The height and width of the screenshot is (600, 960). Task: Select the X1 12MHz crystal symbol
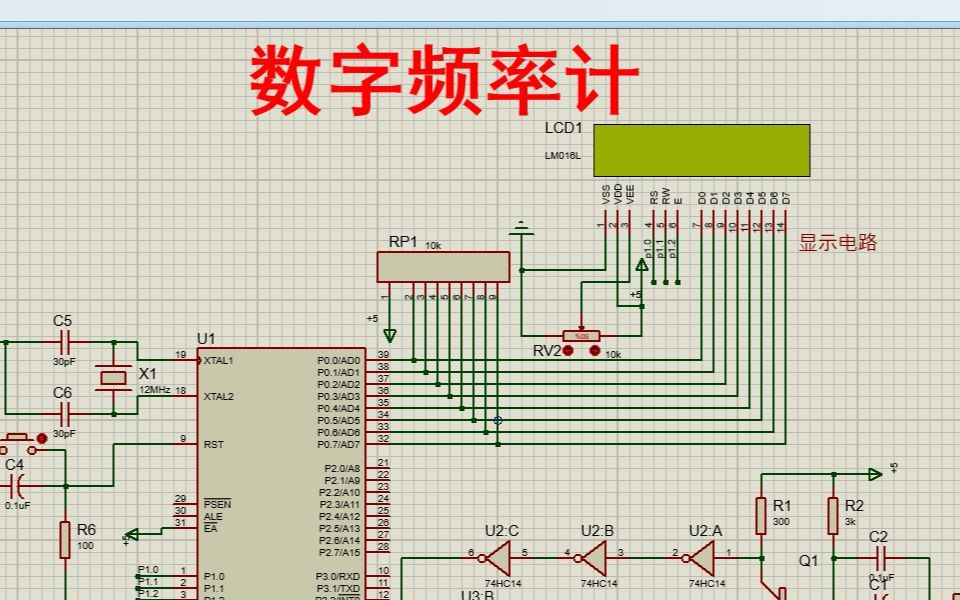113,380
